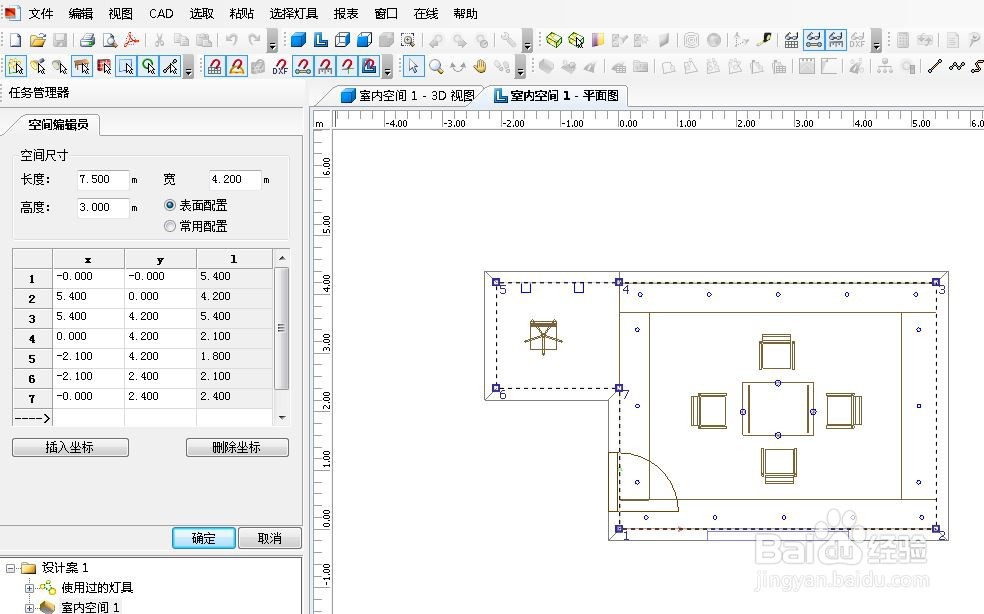Open the 选择灯具 menu

pos(294,13)
